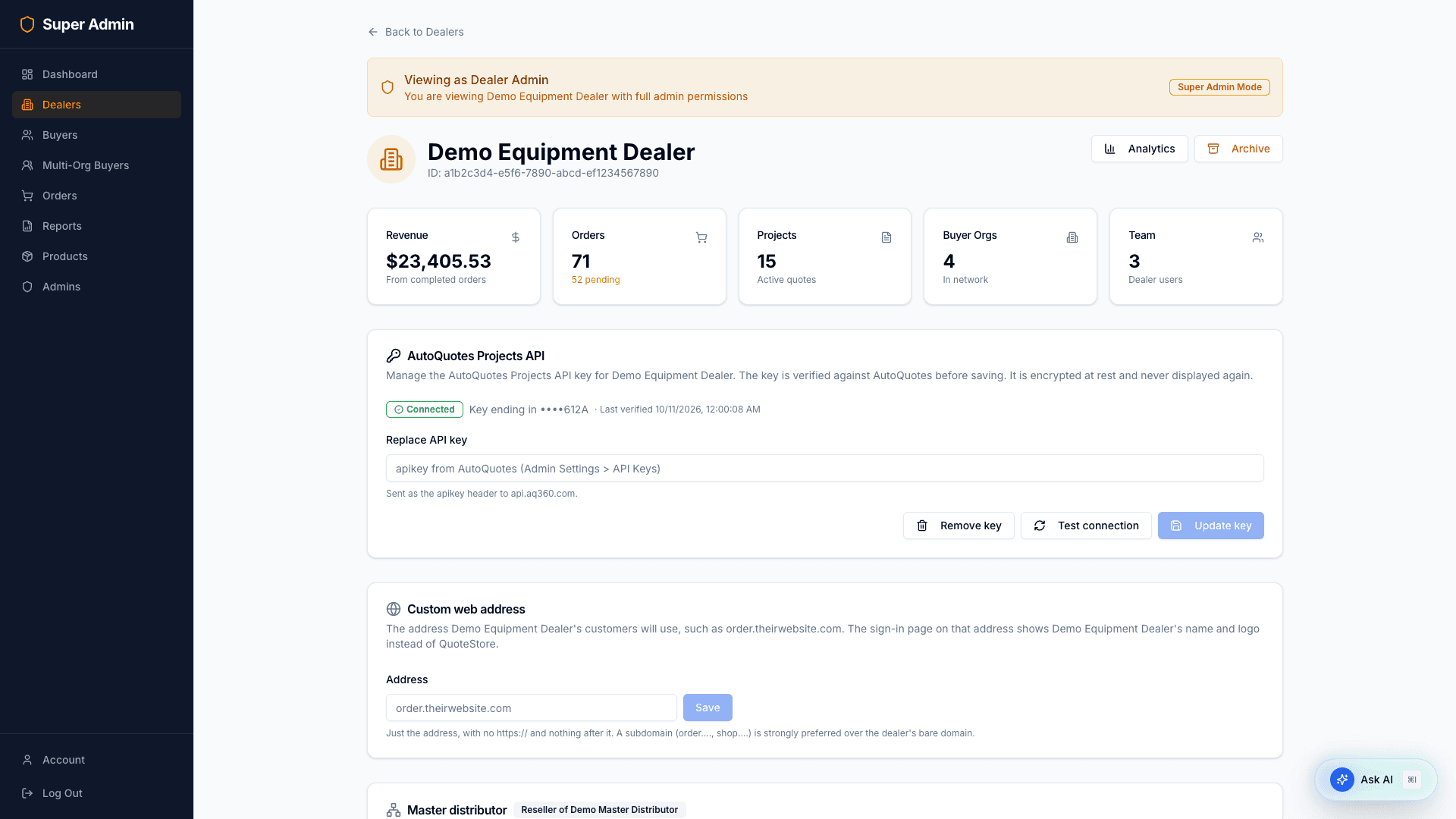Click the green Connected status badge

(x=425, y=409)
